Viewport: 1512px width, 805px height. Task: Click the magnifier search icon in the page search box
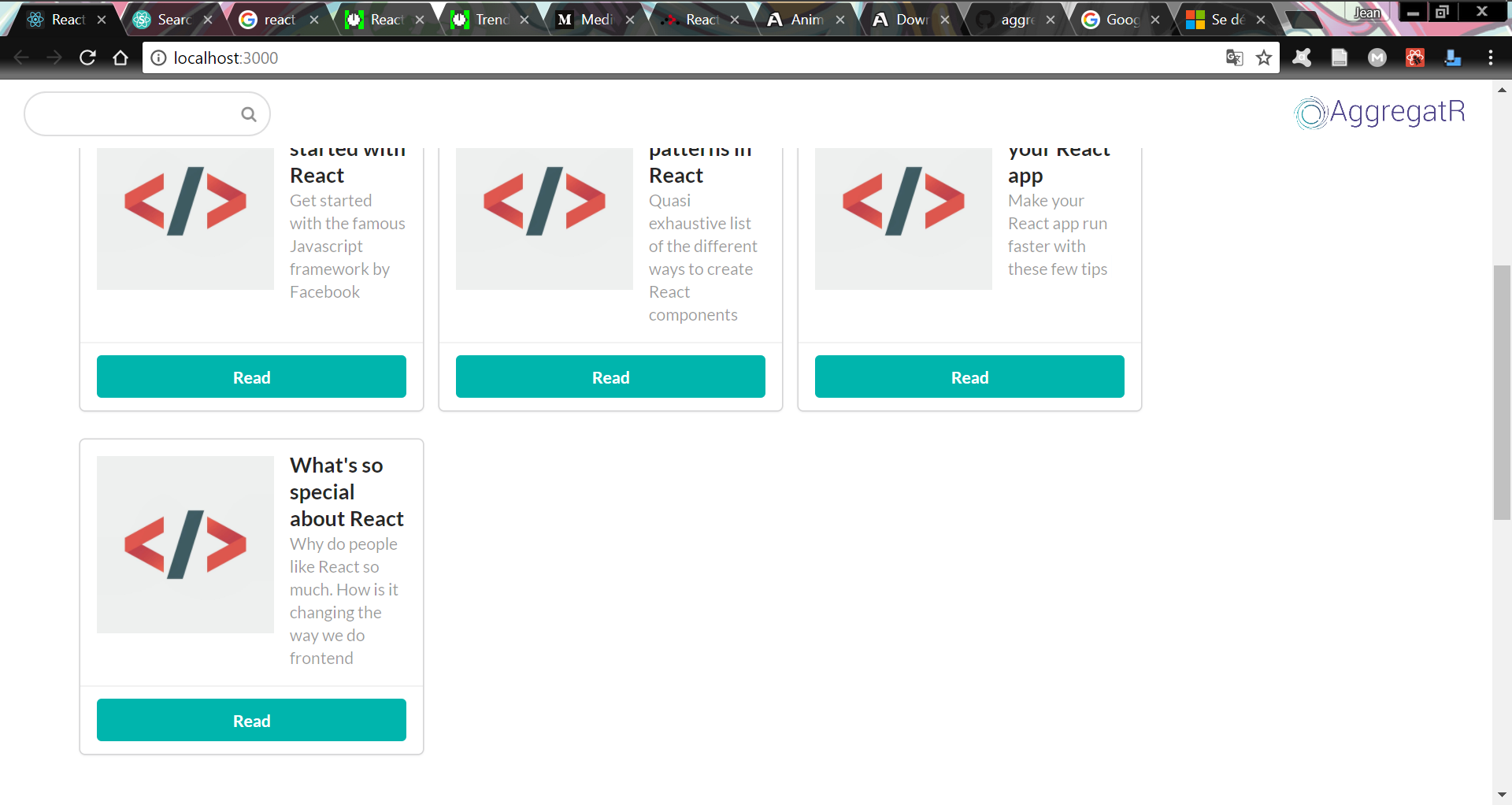pyautogui.click(x=249, y=114)
